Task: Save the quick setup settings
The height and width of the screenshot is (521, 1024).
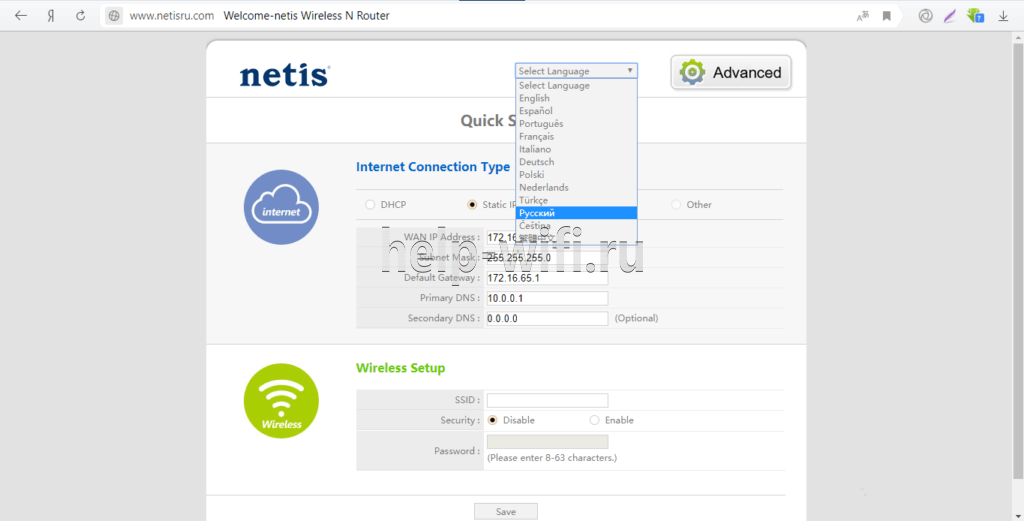Action: pyautogui.click(x=505, y=511)
